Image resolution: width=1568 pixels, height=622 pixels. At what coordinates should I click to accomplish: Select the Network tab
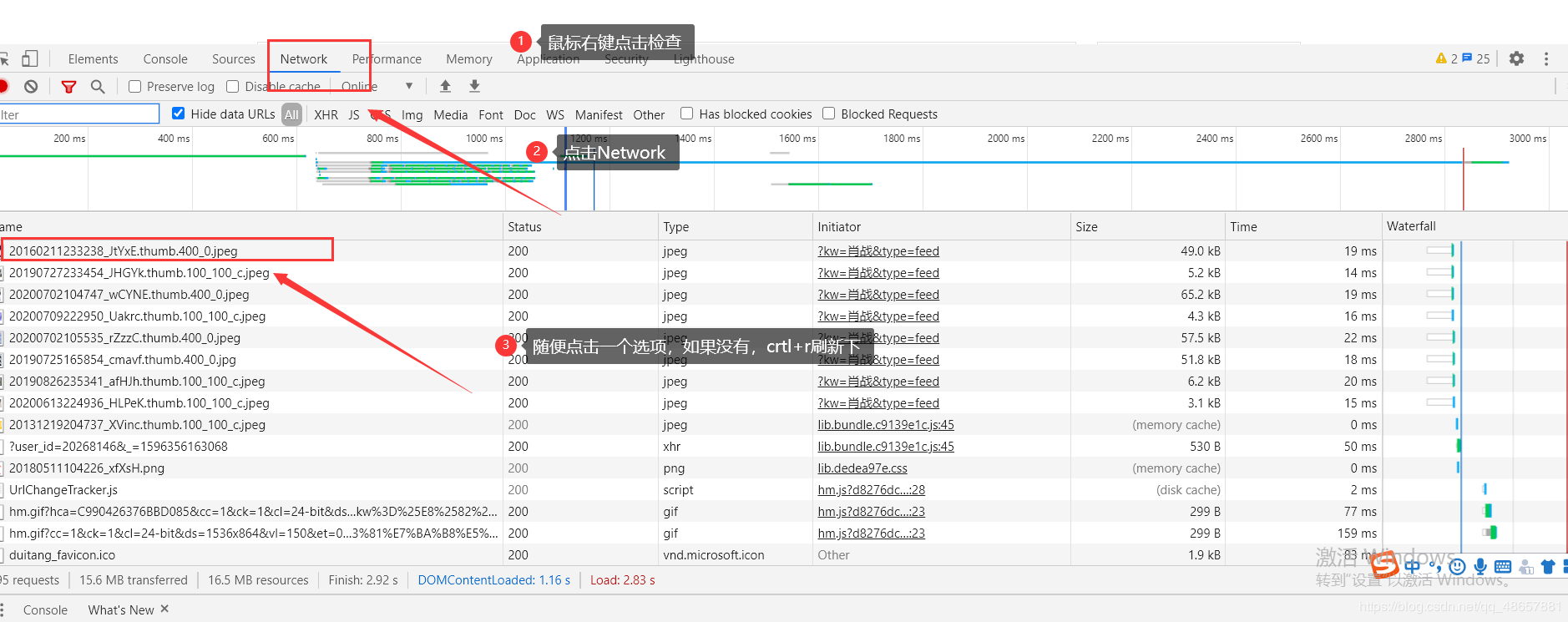click(x=304, y=59)
